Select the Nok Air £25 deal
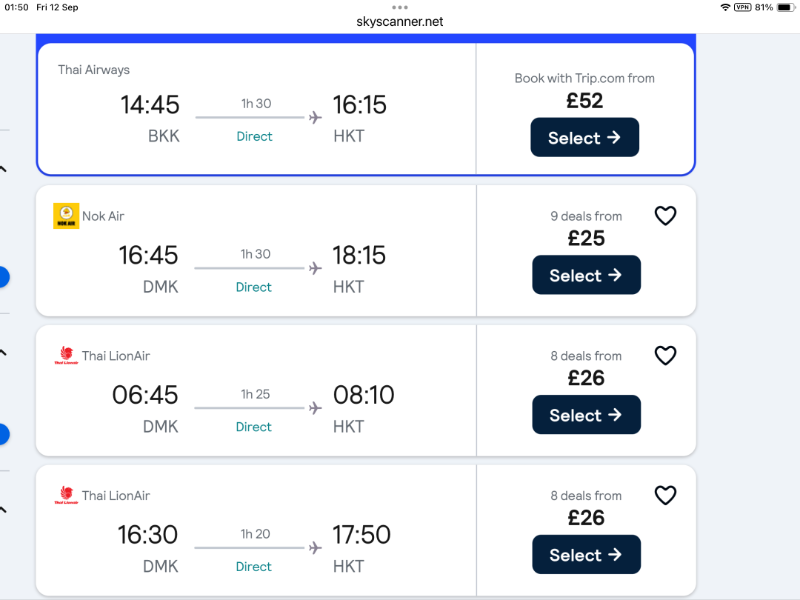Screen dimensions: 800x600 click(586, 275)
